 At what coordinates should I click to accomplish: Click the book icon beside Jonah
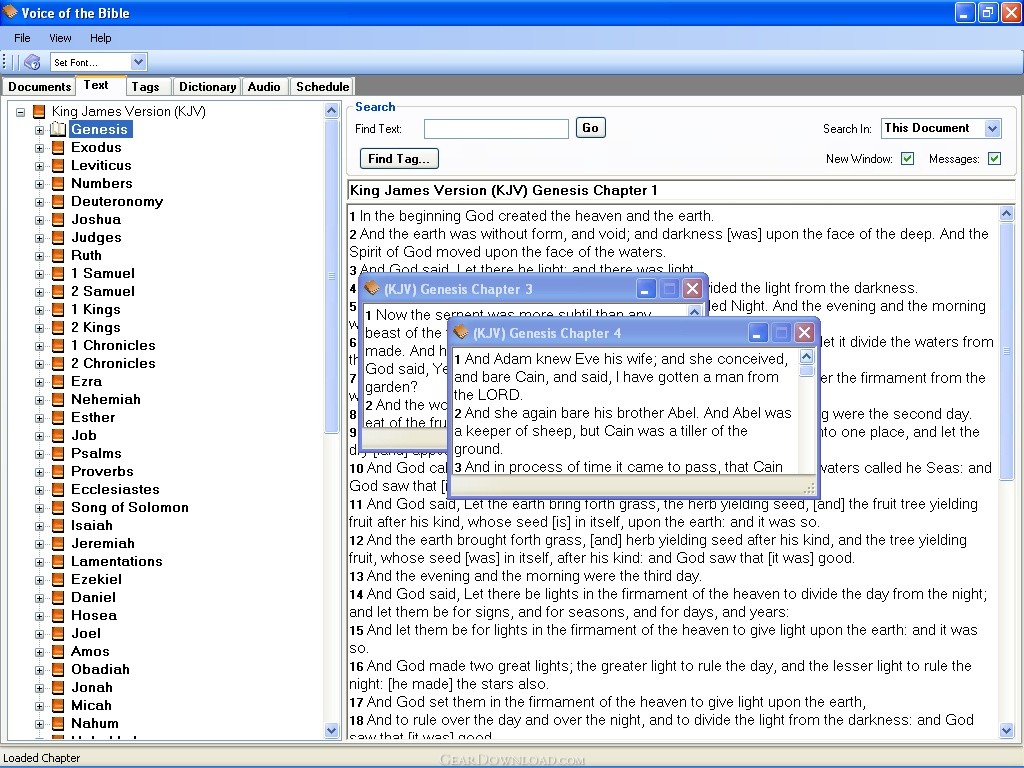pyautogui.click(x=58, y=688)
